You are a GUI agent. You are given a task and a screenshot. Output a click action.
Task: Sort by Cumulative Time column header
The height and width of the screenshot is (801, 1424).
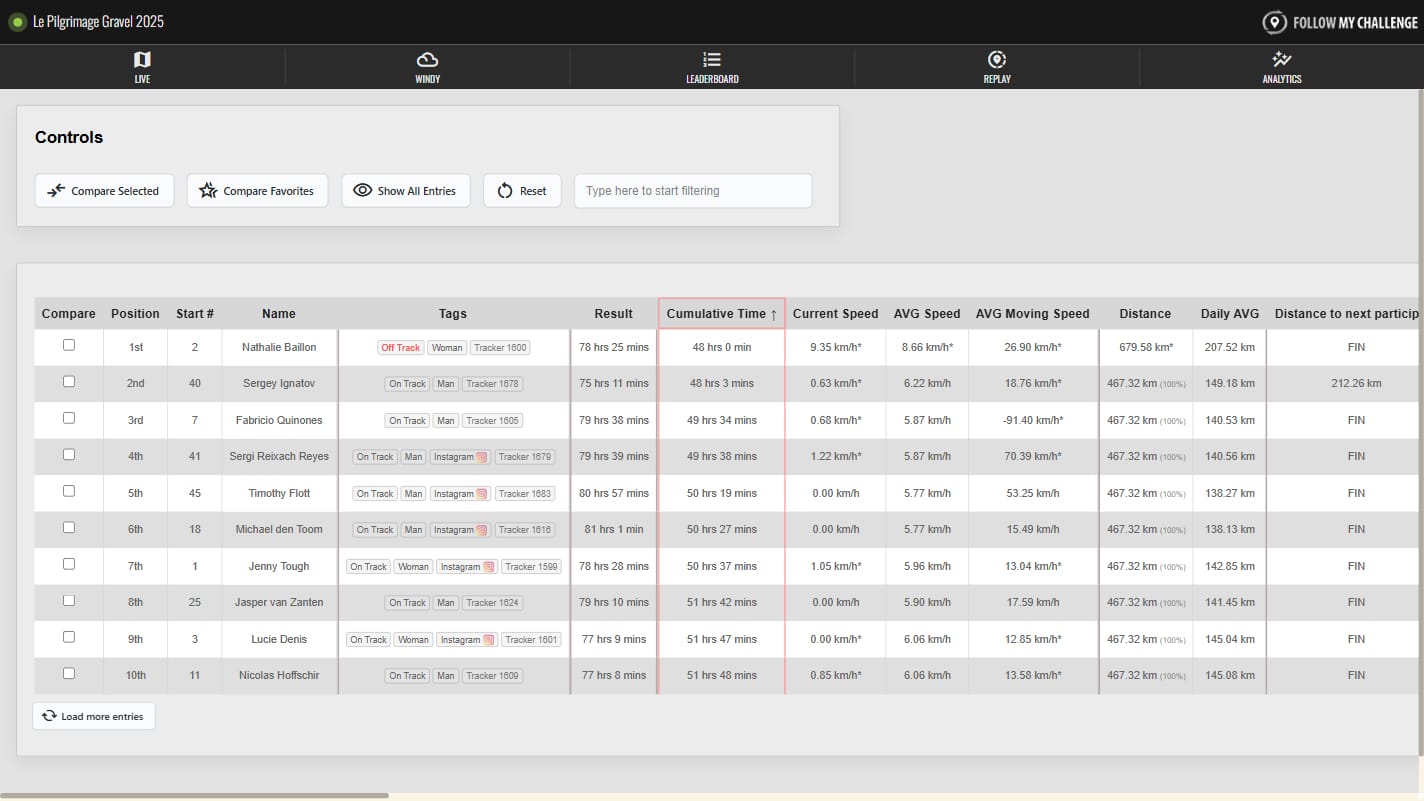coord(721,314)
